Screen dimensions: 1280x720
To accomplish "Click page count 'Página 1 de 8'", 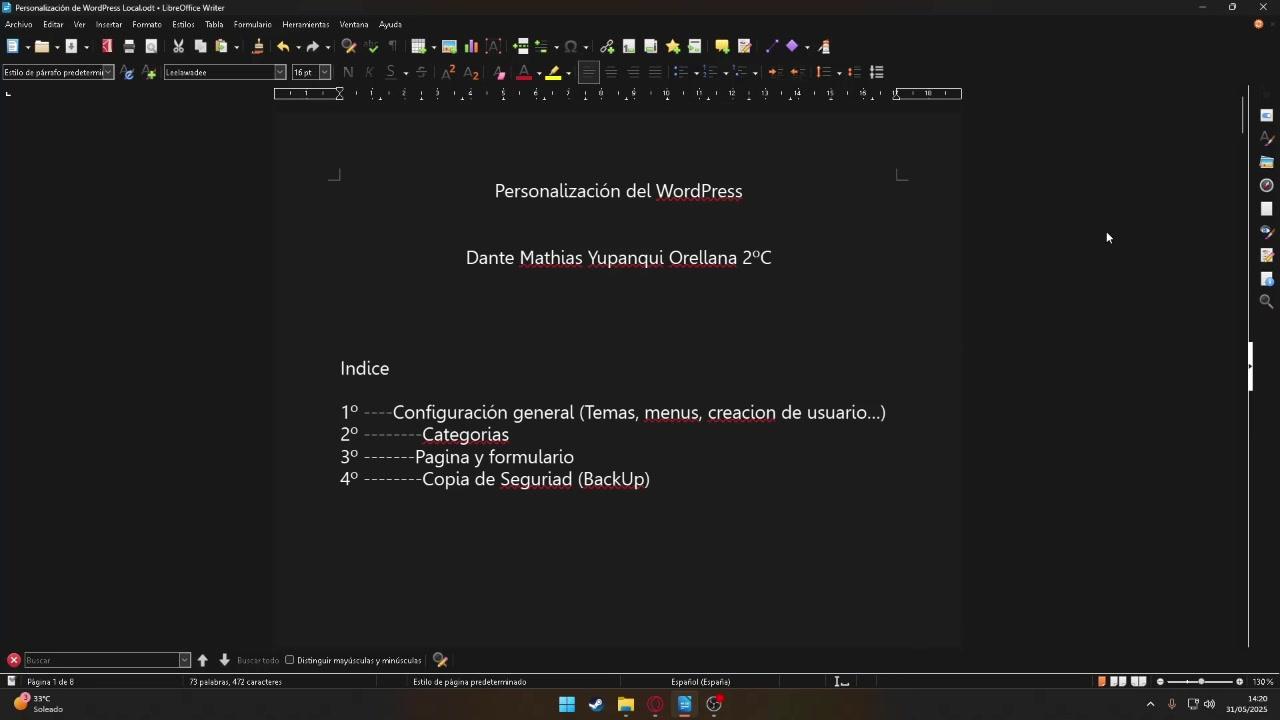I will coord(51,682).
